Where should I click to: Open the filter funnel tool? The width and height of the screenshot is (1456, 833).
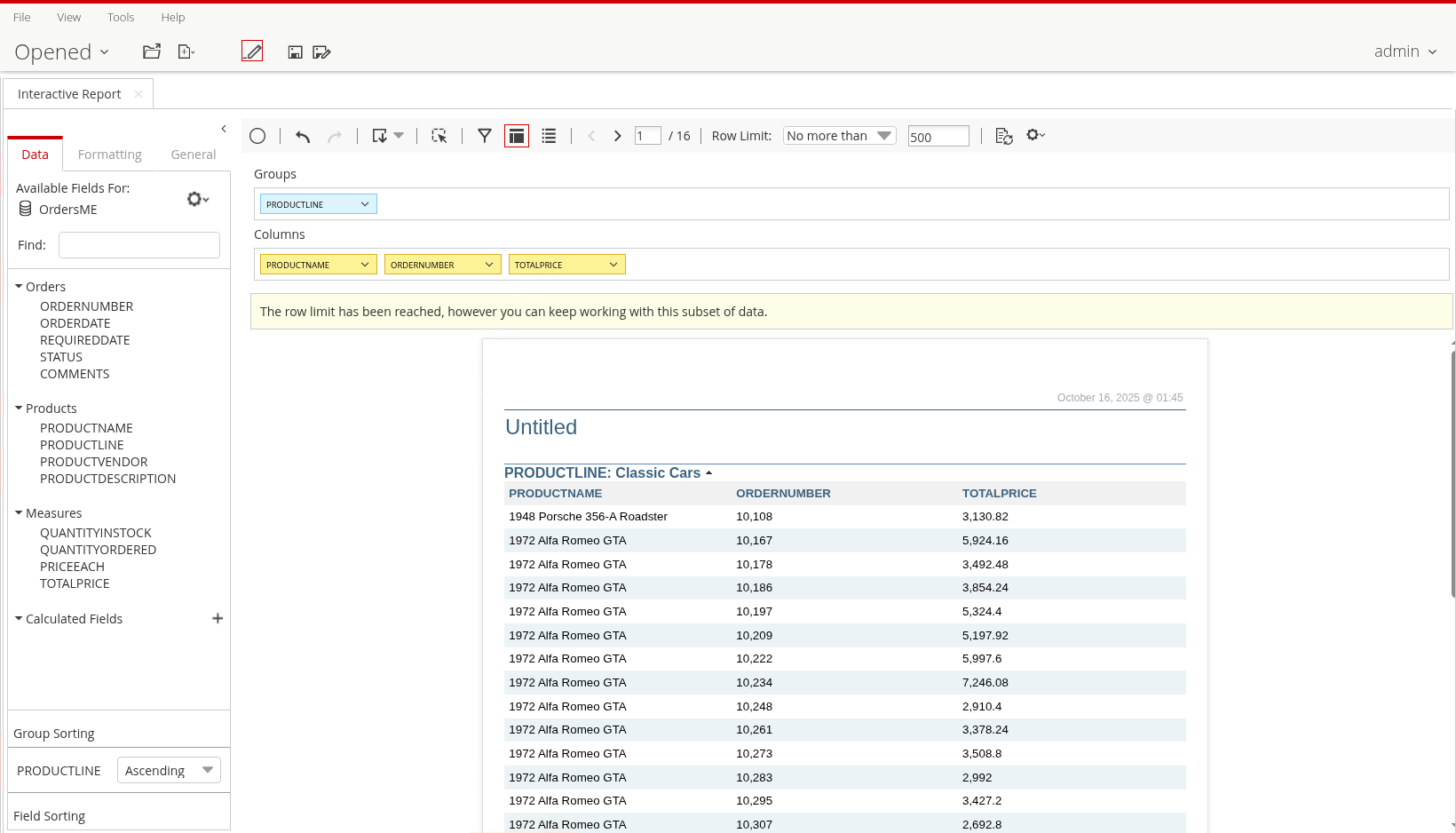[485, 136]
